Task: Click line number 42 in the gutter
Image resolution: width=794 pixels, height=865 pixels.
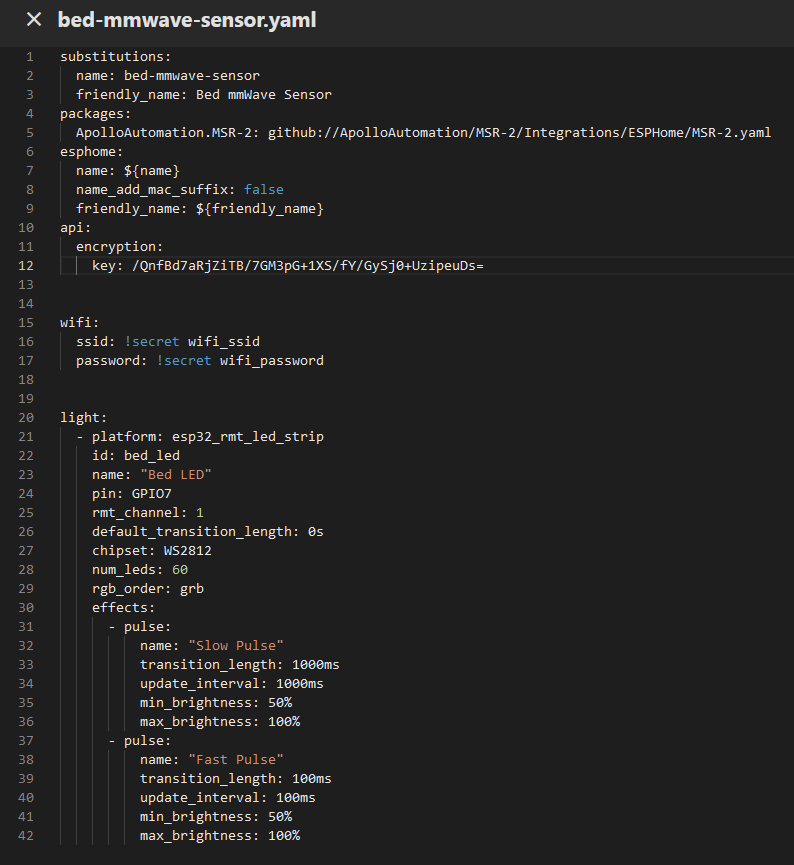Action: coord(26,835)
